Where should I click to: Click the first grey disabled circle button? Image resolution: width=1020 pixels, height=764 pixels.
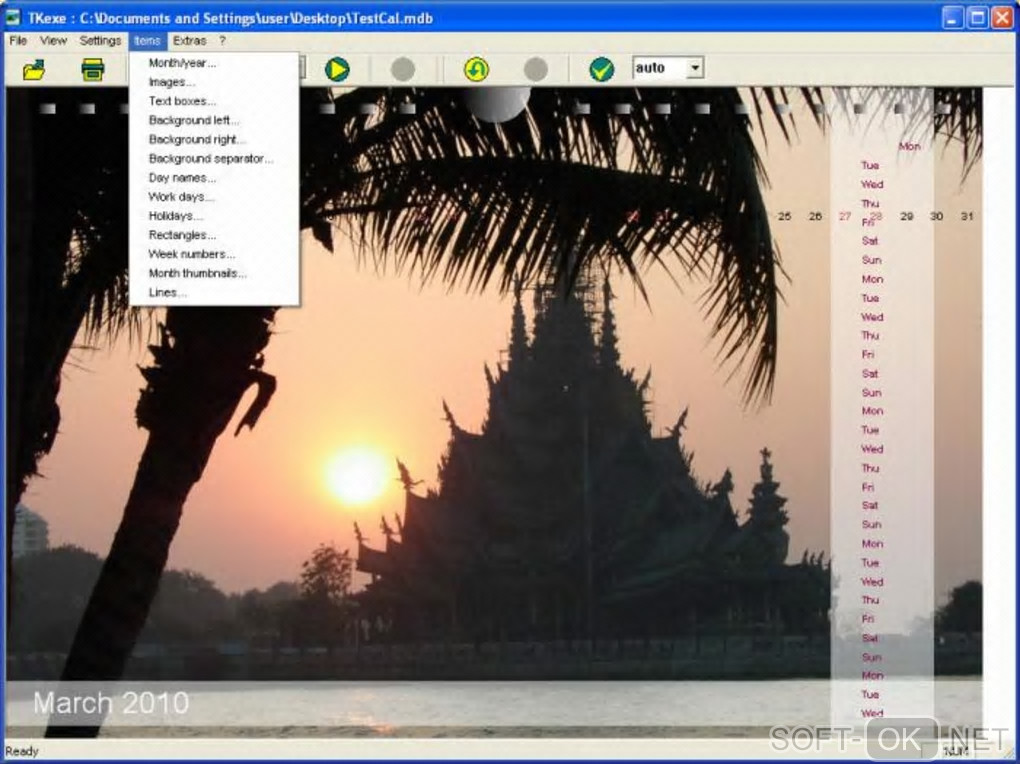coord(403,69)
